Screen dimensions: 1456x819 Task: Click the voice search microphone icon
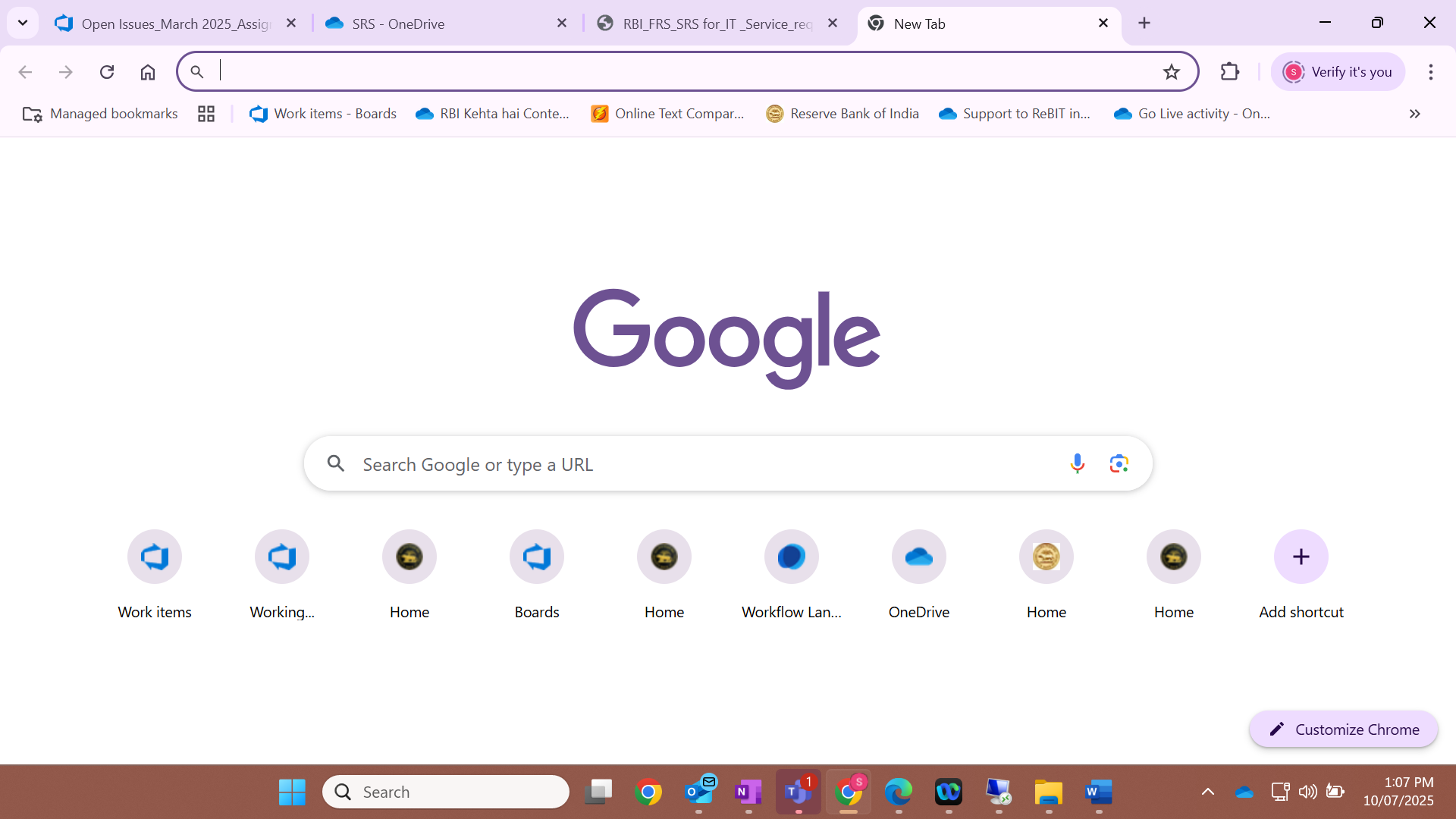pos(1077,463)
